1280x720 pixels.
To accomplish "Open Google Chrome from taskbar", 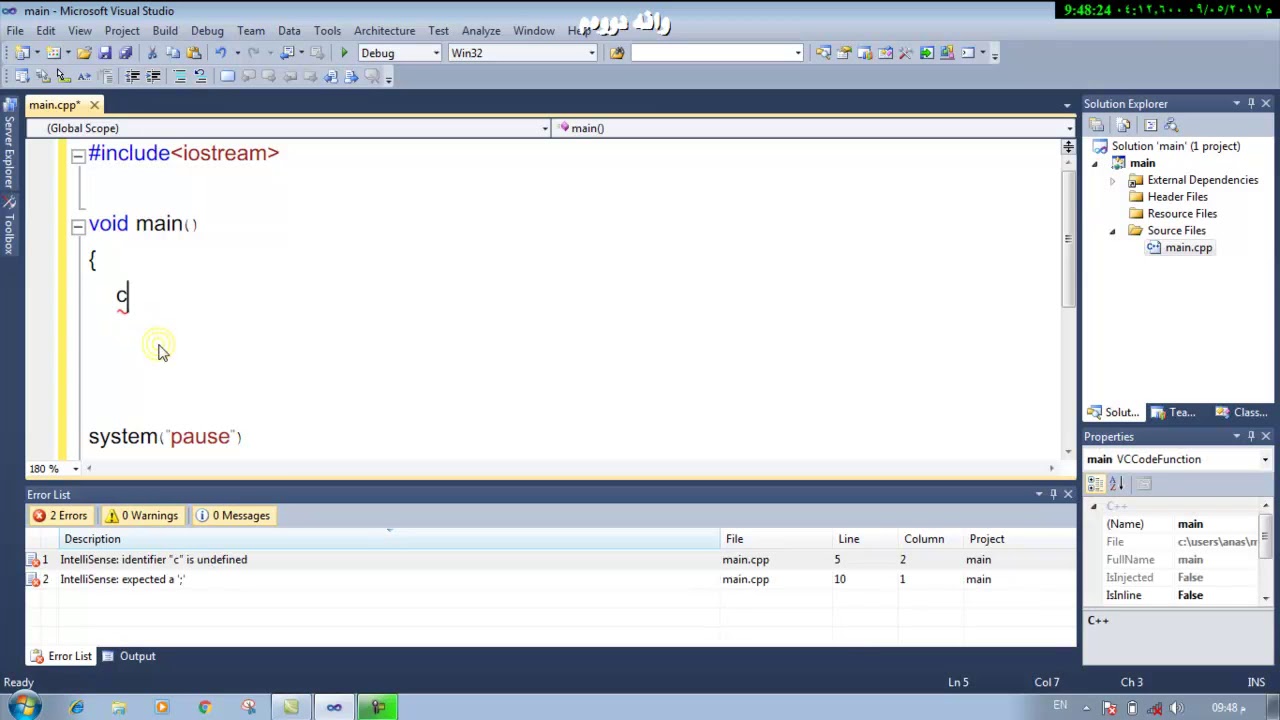I will pyautogui.click(x=205, y=708).
